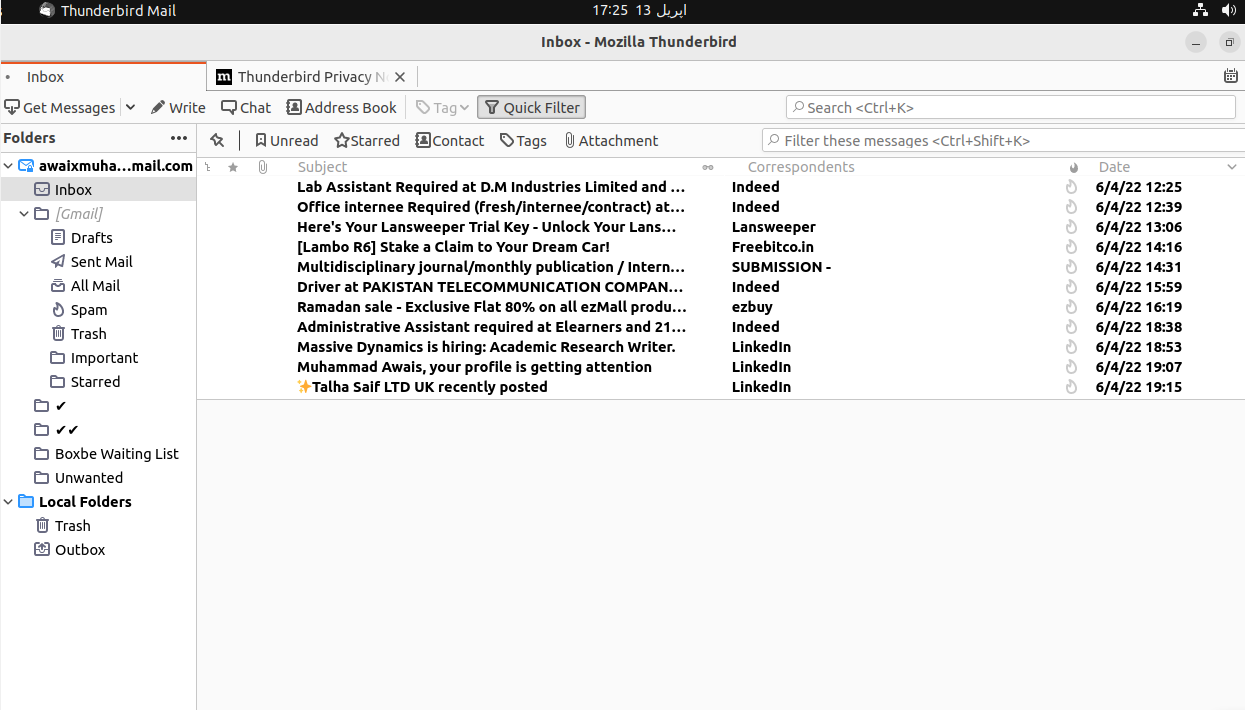
Task: Open the Gmail Trash folder
Action: click(88, 334)
